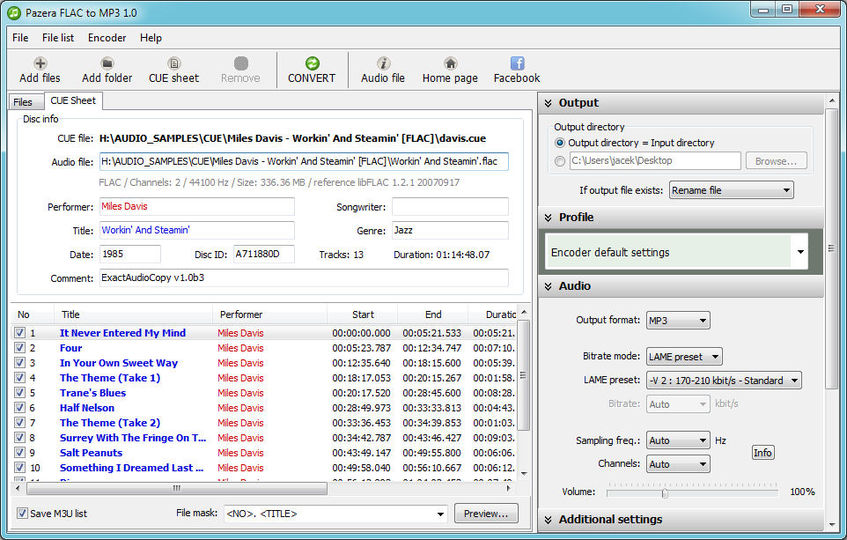Open the Facebook toolbar icon

point(517,63)
